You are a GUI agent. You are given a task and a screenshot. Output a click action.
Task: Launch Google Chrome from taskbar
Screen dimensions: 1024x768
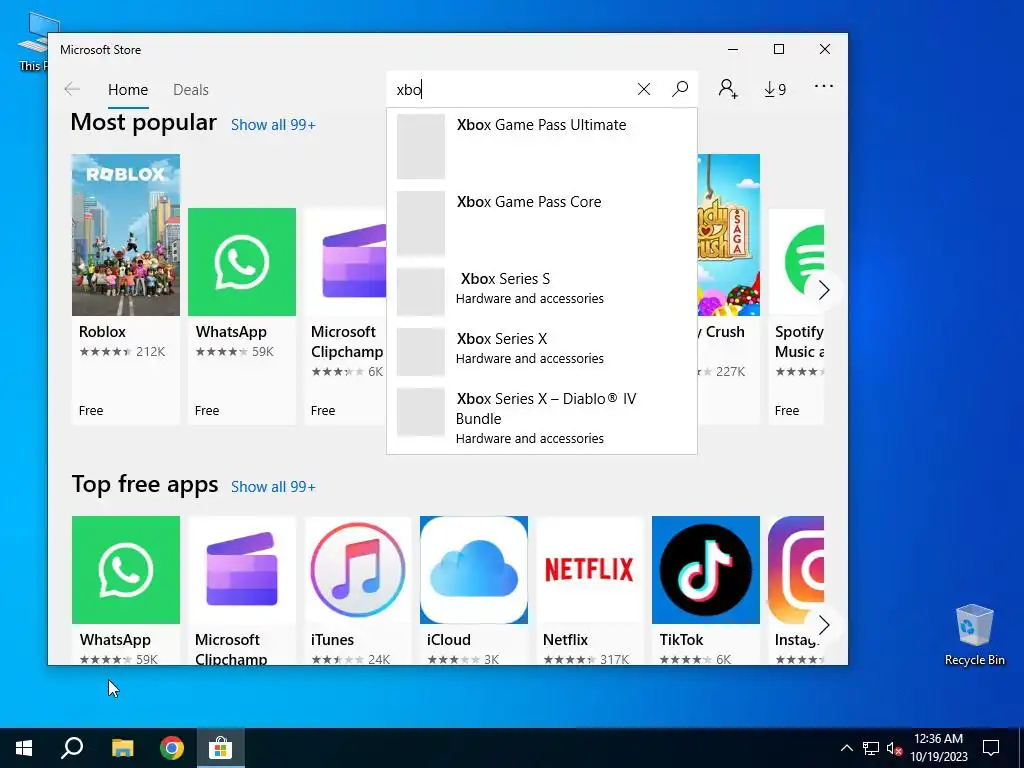tap(172, 748)
